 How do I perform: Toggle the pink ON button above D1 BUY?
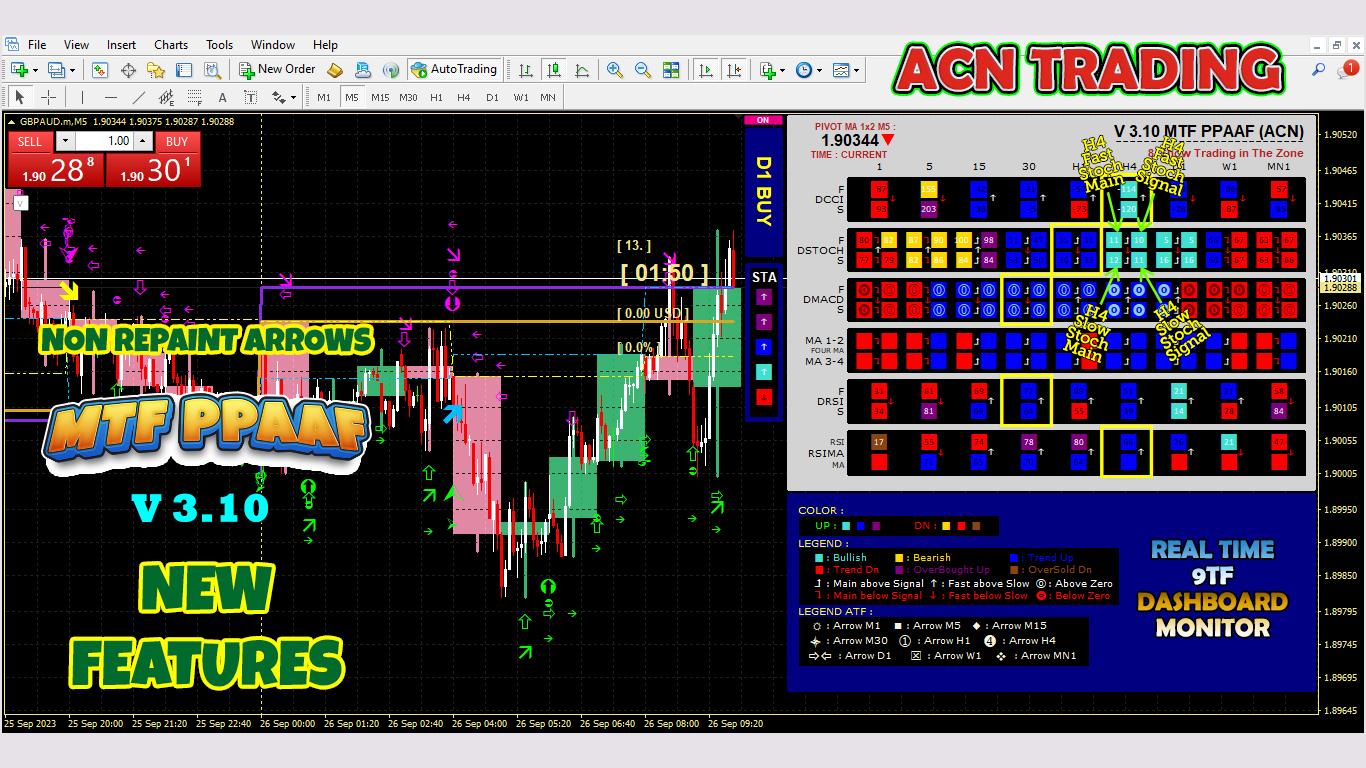[x=763, y=120]
